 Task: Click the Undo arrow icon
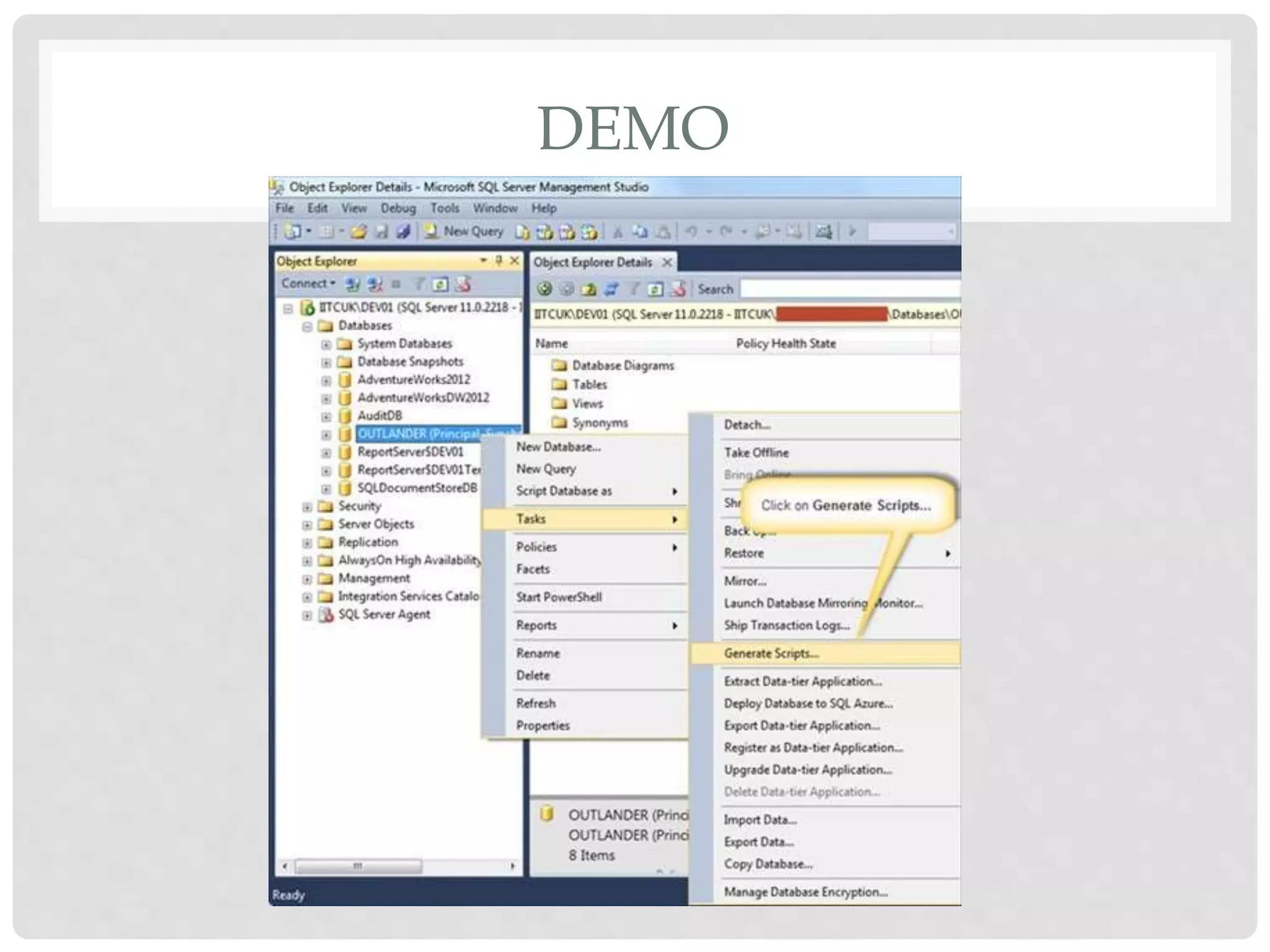(691, 232)
